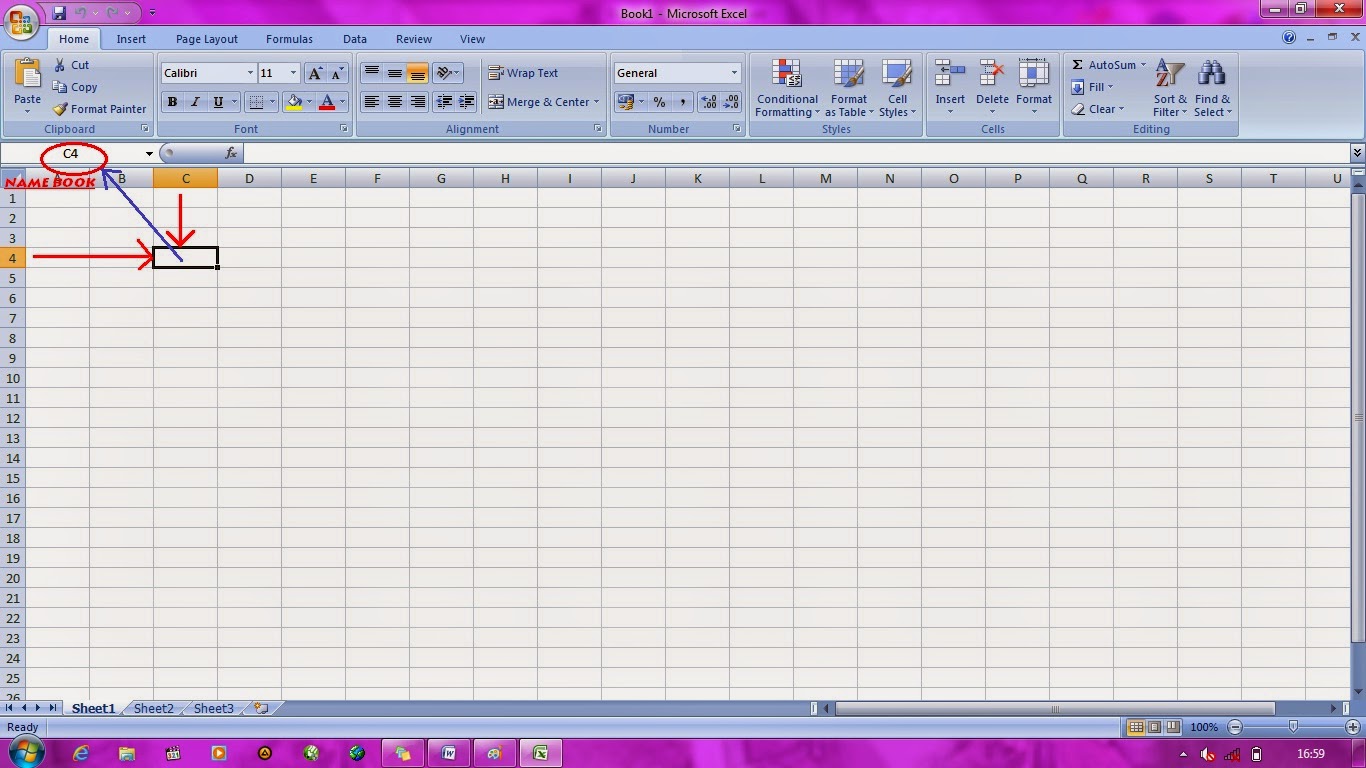Click the Delete cells icon
Viewport: 1366px width, 768px height.
pyautogui.click(x=992, y=73)
